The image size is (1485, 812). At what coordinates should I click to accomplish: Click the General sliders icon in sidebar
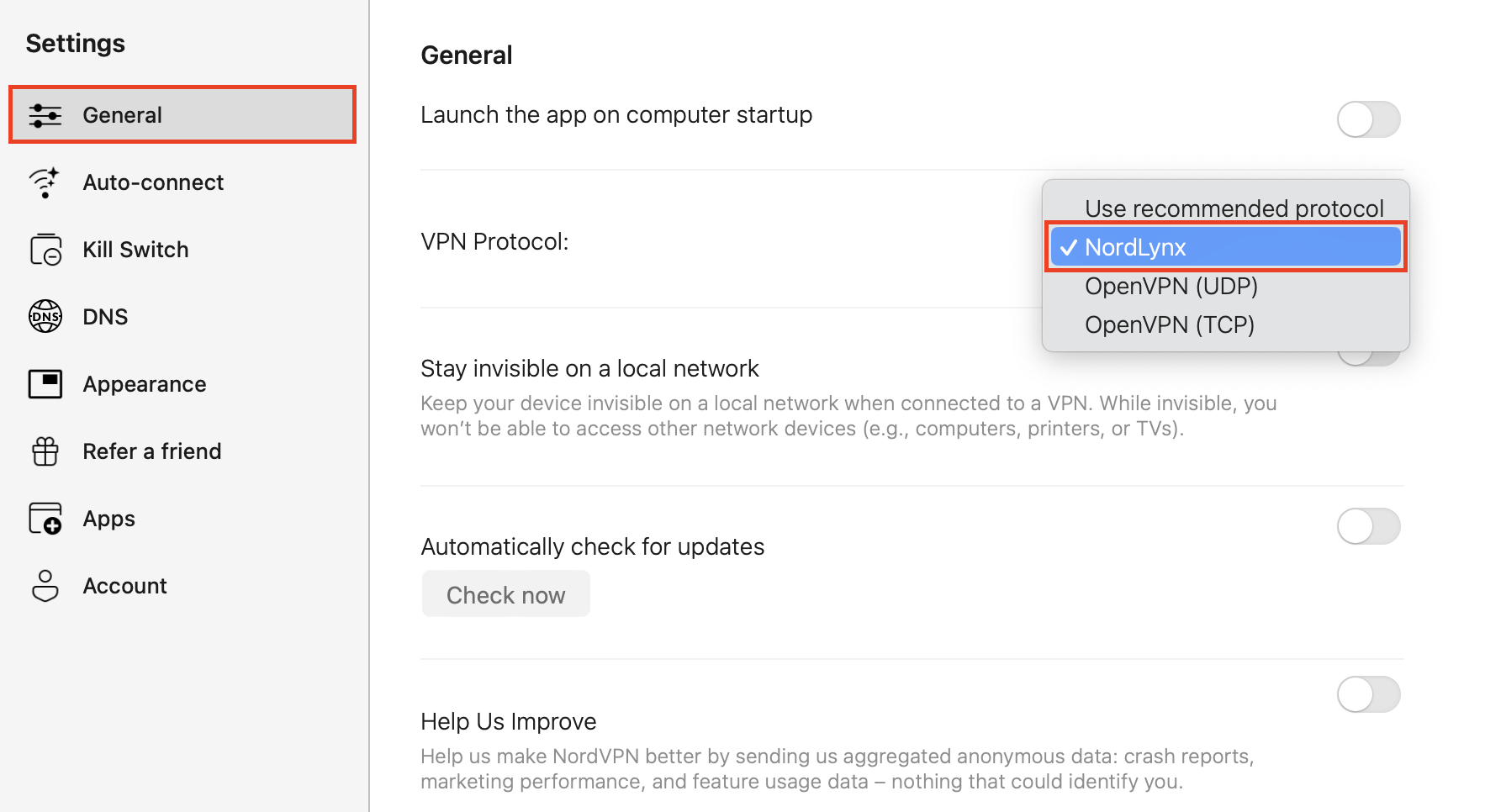(45, 115)
